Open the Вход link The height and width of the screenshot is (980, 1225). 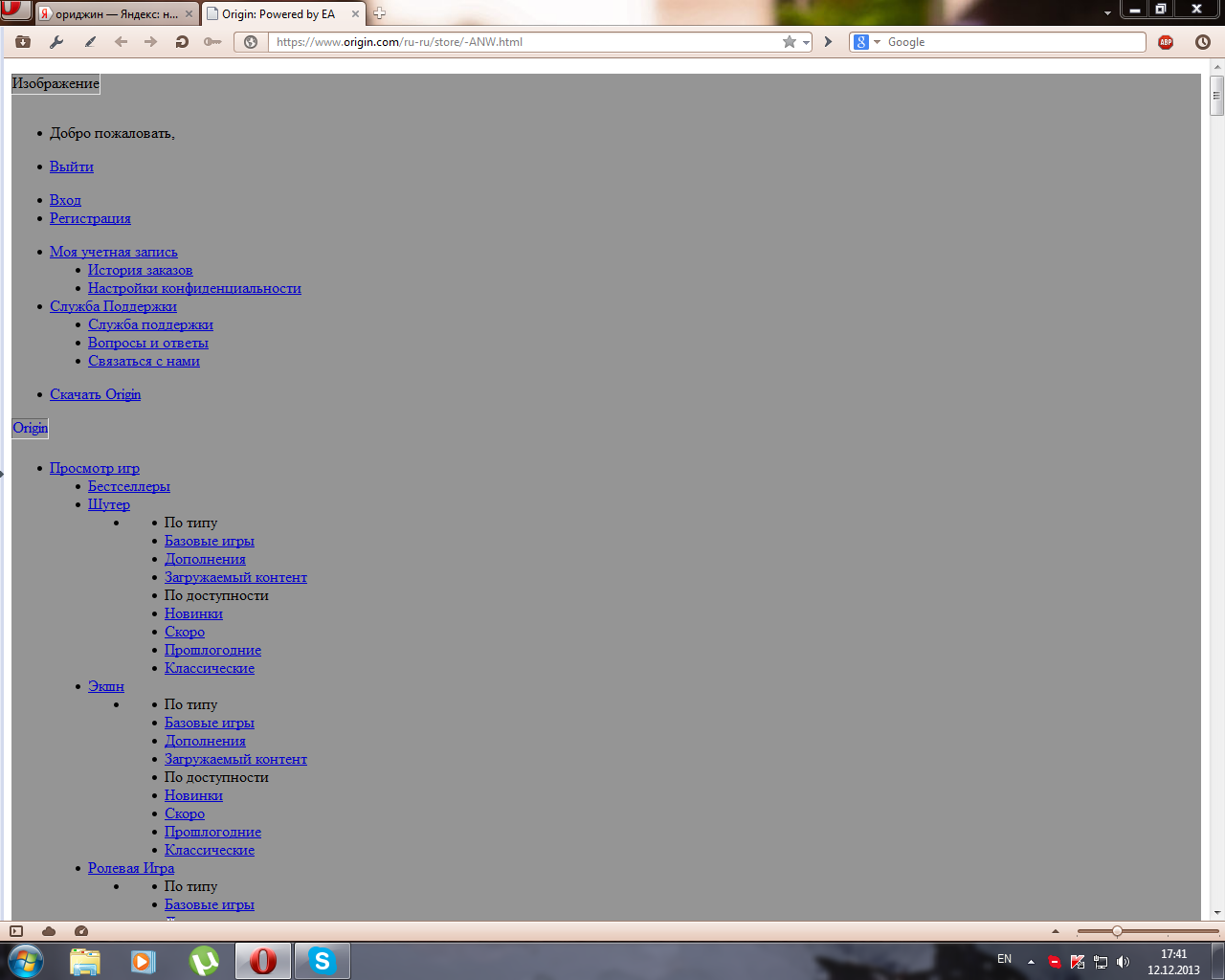65,200
